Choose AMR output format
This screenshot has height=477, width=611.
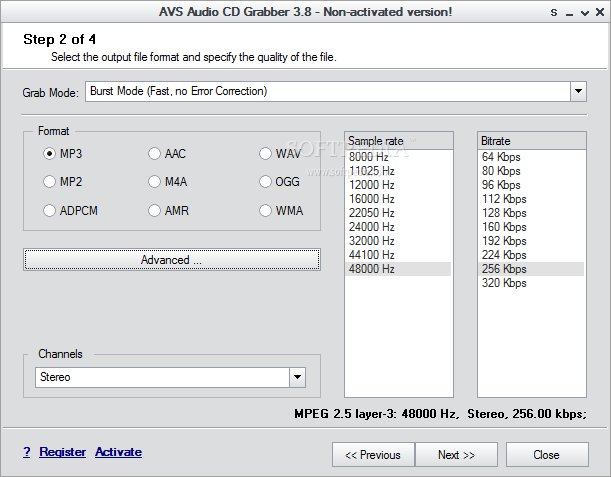[154, 210]
